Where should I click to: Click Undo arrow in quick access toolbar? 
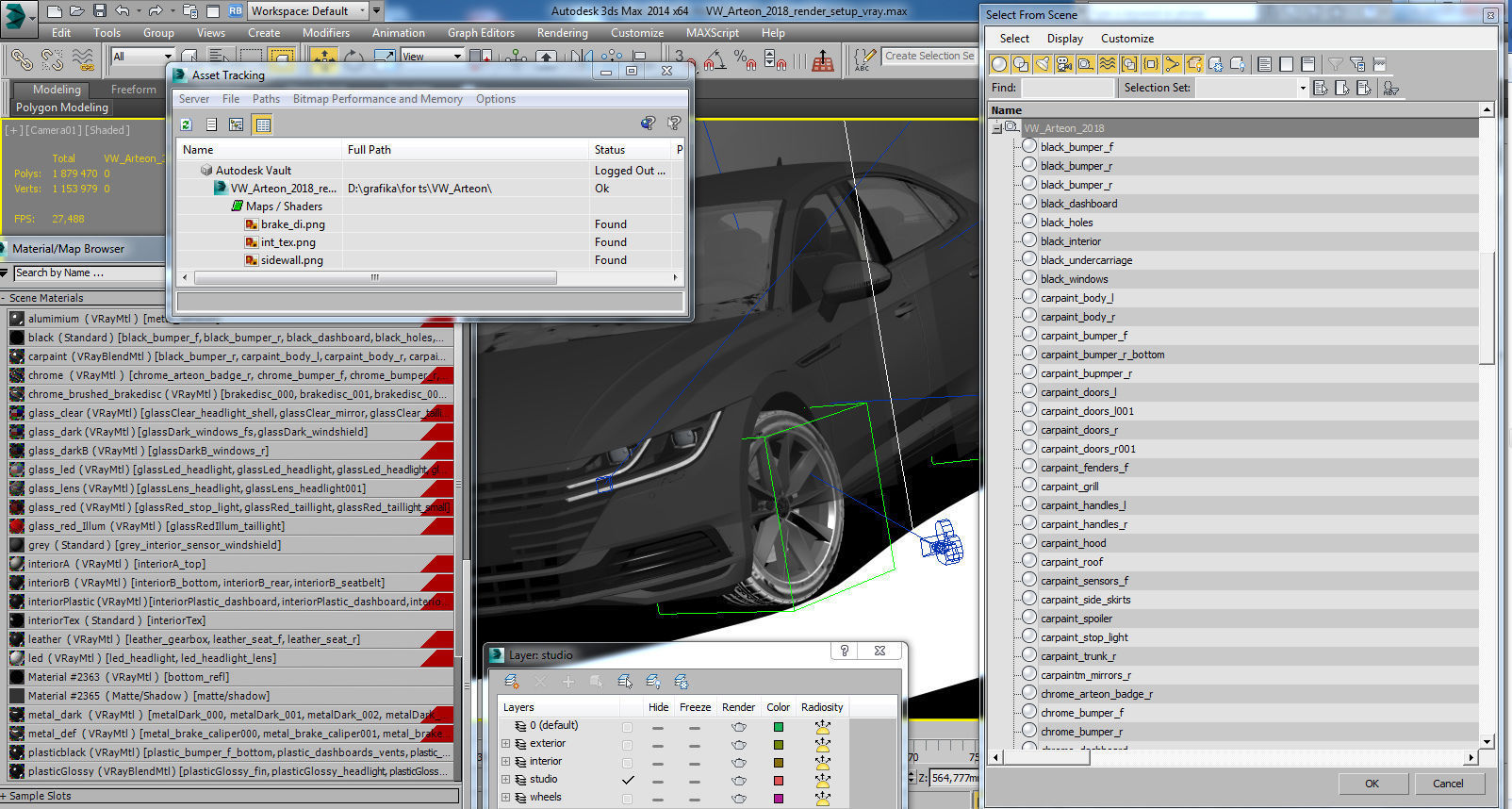pos(123,11)
